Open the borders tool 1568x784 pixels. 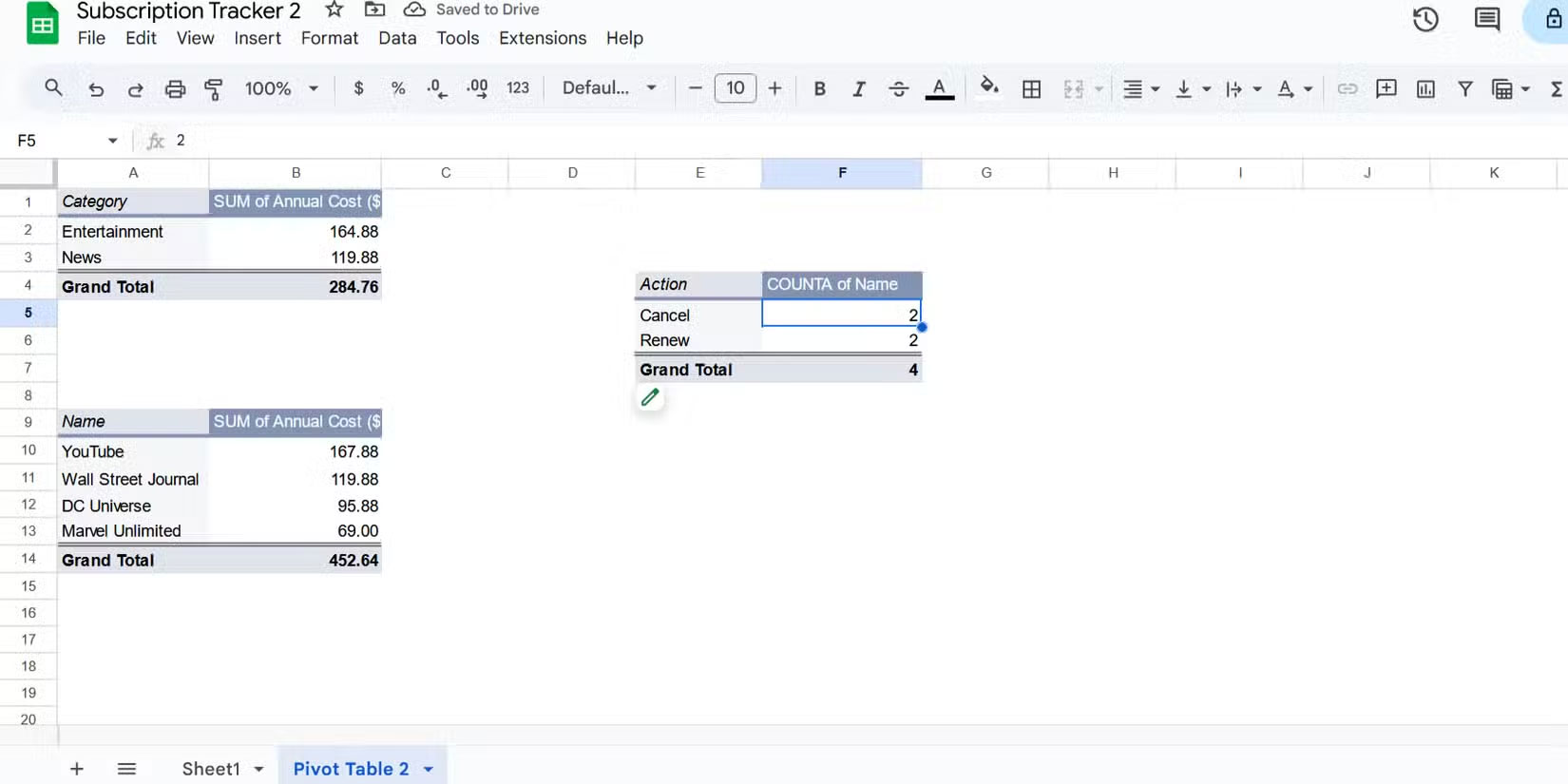pyautogui.click(x=1031, y=88)
